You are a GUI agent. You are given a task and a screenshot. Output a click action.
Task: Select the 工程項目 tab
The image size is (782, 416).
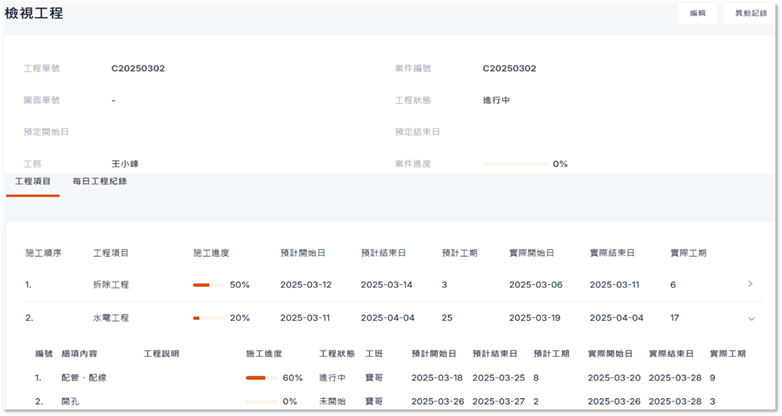[x=33, y=182]
